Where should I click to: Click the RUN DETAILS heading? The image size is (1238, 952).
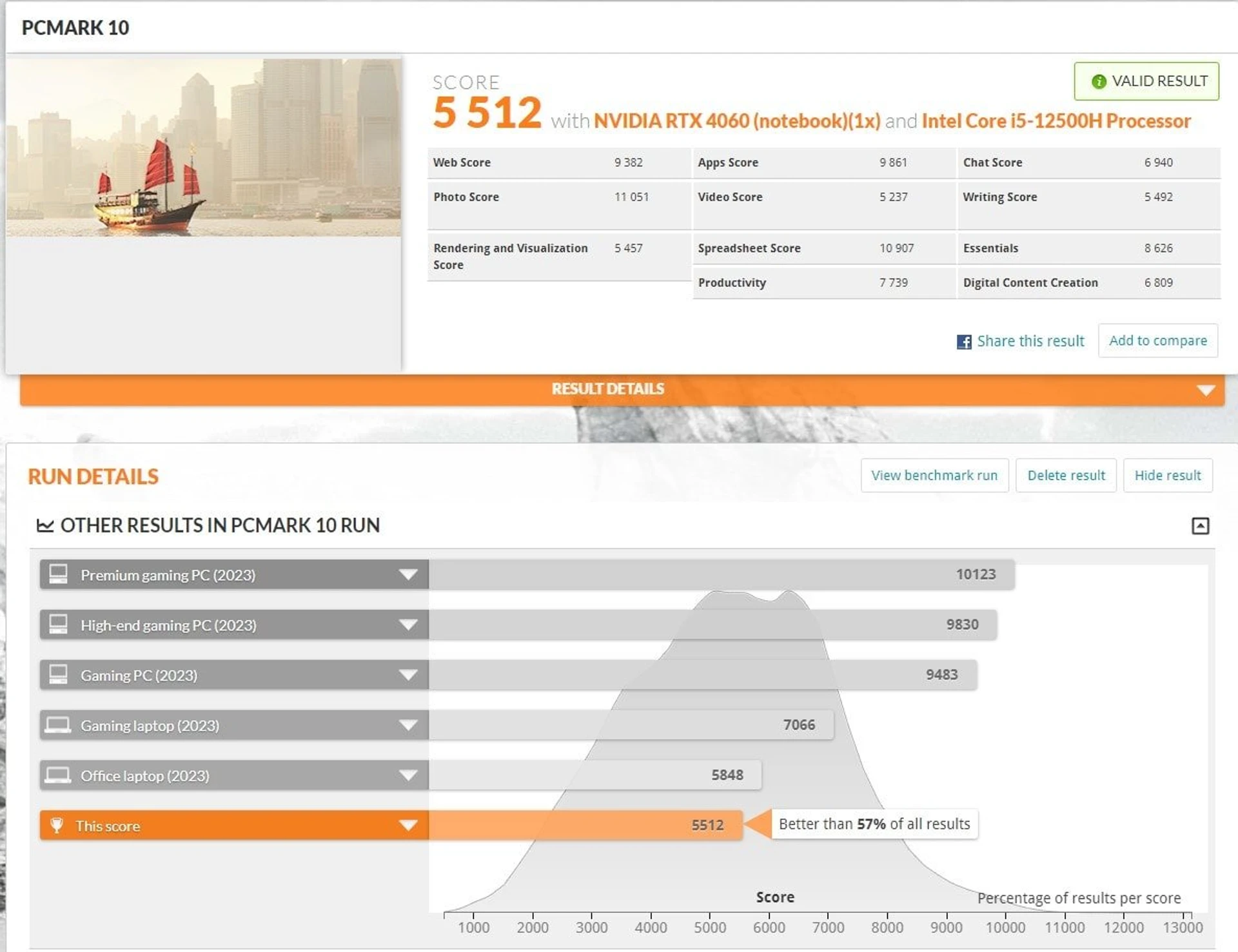click(93, 476)
